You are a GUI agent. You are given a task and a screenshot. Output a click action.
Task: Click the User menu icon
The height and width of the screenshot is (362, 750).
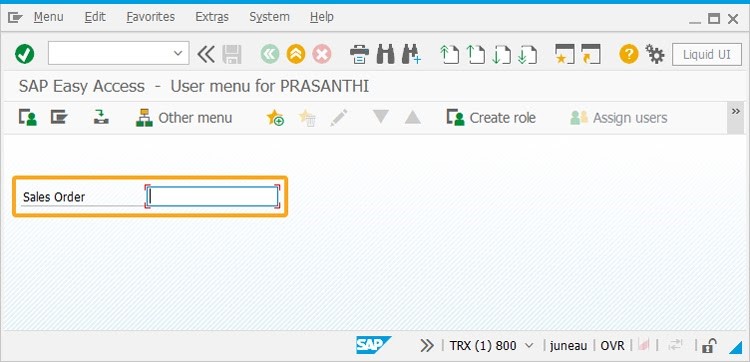point(28,117)
